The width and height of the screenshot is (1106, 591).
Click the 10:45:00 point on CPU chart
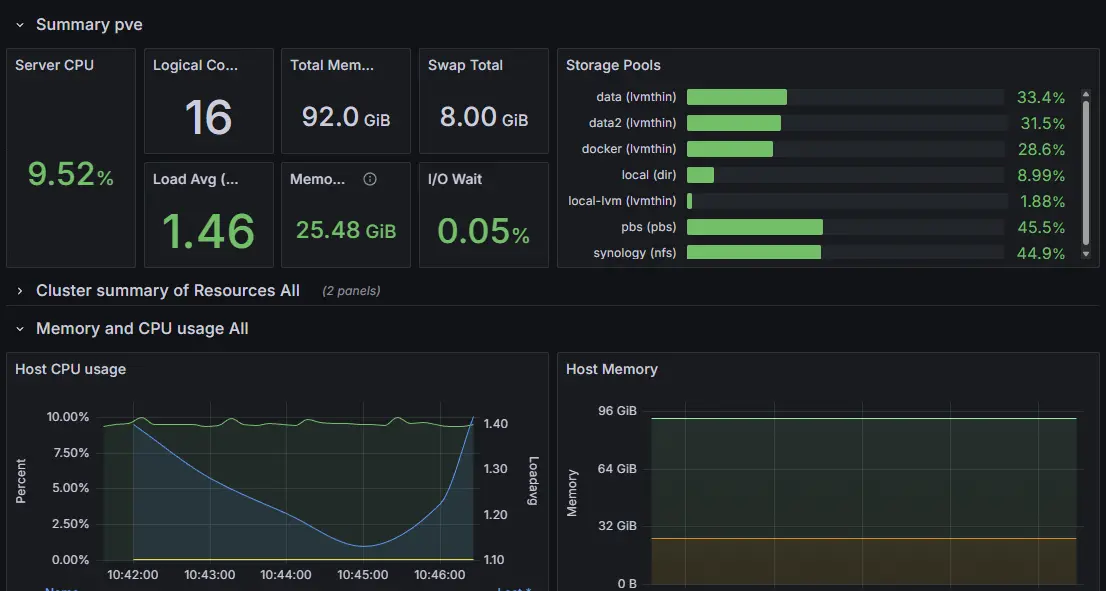tap(362, 546)
